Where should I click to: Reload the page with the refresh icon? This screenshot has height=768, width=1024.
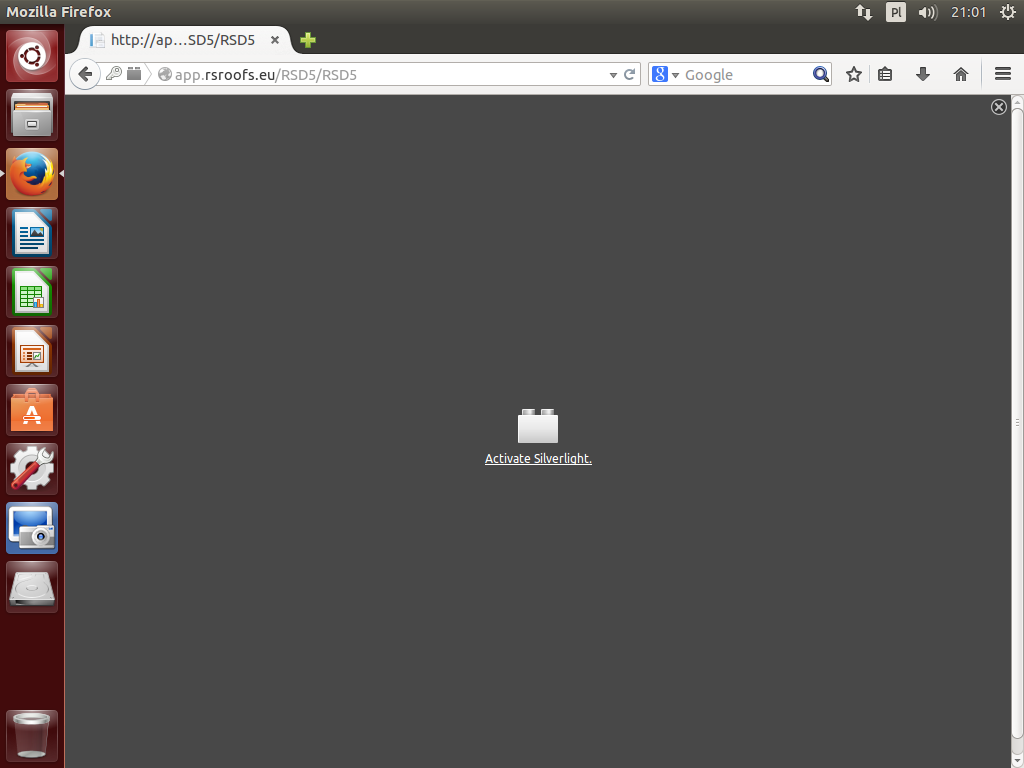(x=630, y=74)
